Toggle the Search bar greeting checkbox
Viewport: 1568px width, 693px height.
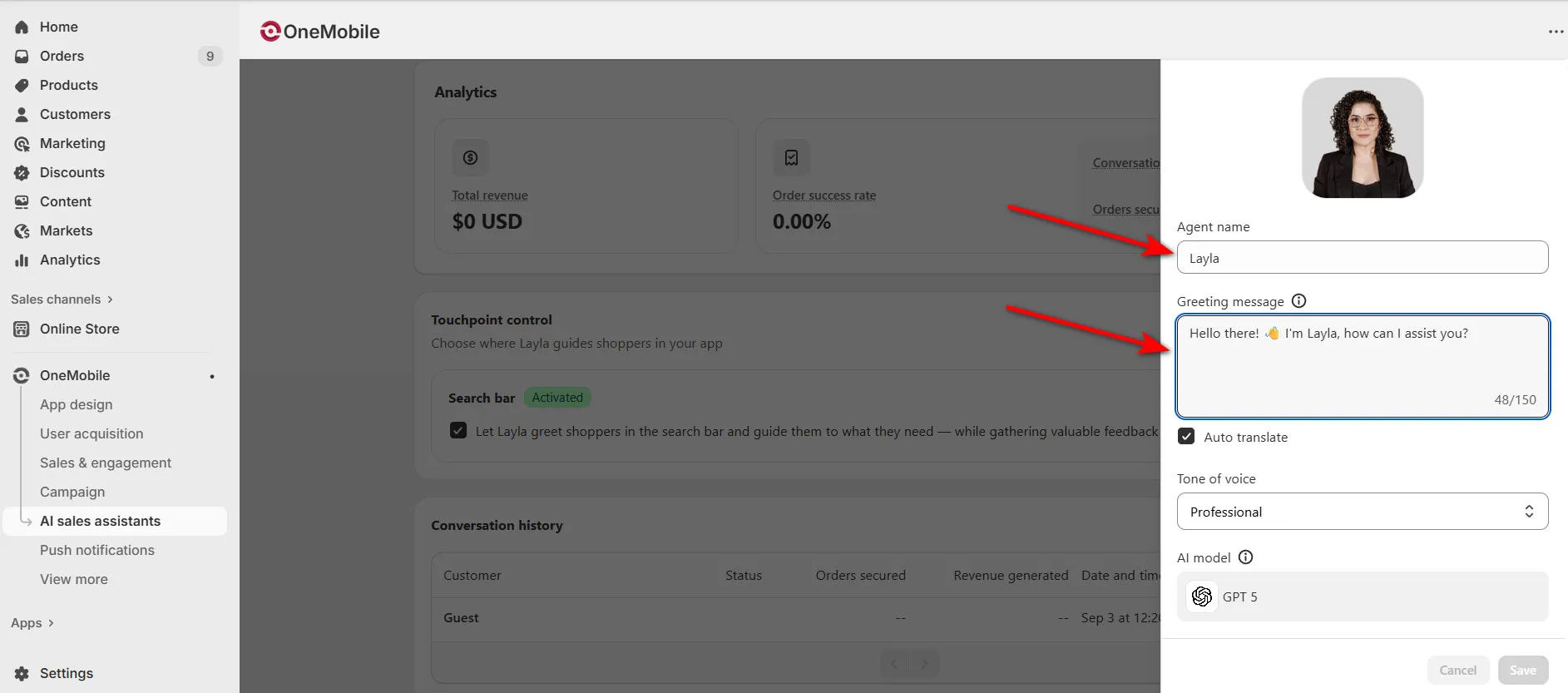[x=458, y=430]
